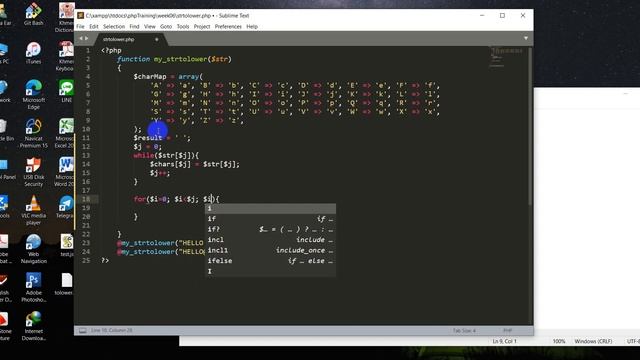Click the minimap code preview

click(x=507, y=57)
